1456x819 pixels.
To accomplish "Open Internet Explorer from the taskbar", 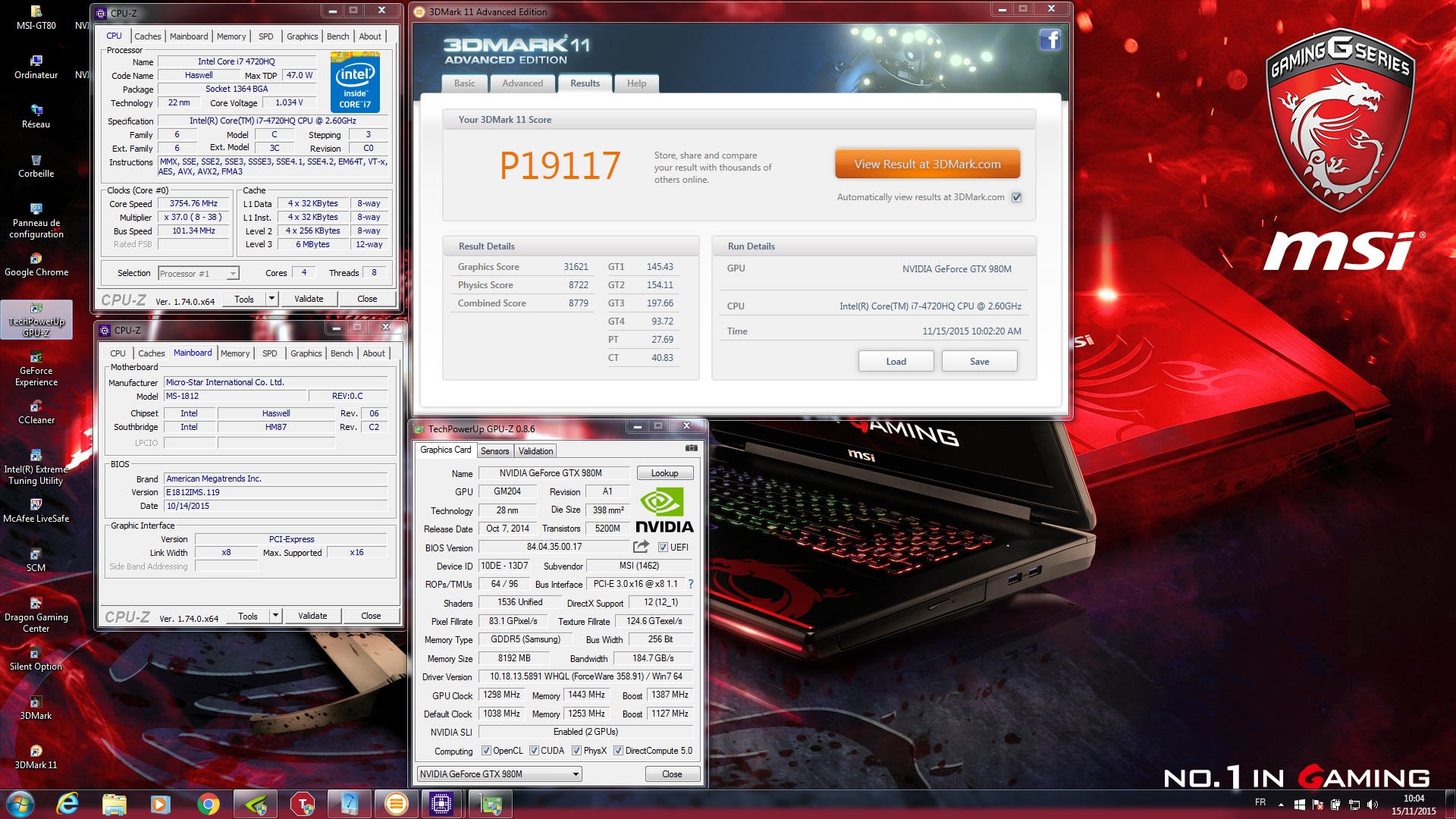I will [67, 804].
